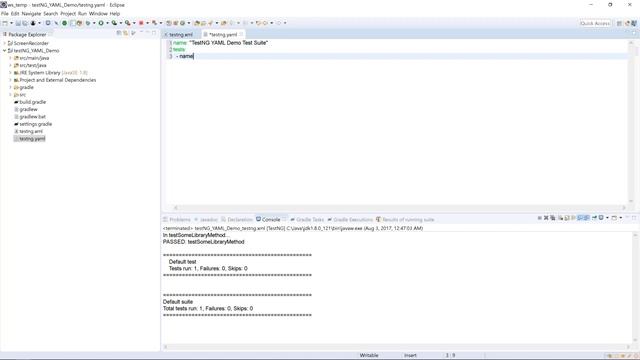Open the Gradle Executions tab

350,220
